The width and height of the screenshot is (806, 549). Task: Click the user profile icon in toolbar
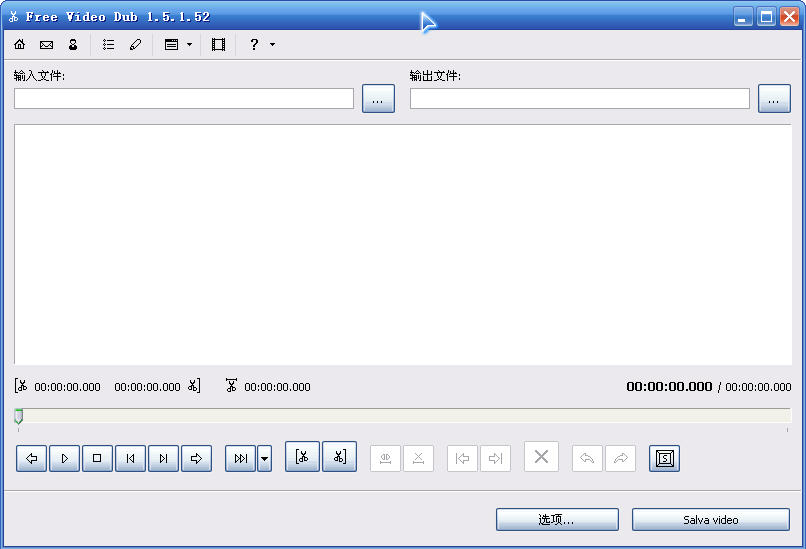73,45
